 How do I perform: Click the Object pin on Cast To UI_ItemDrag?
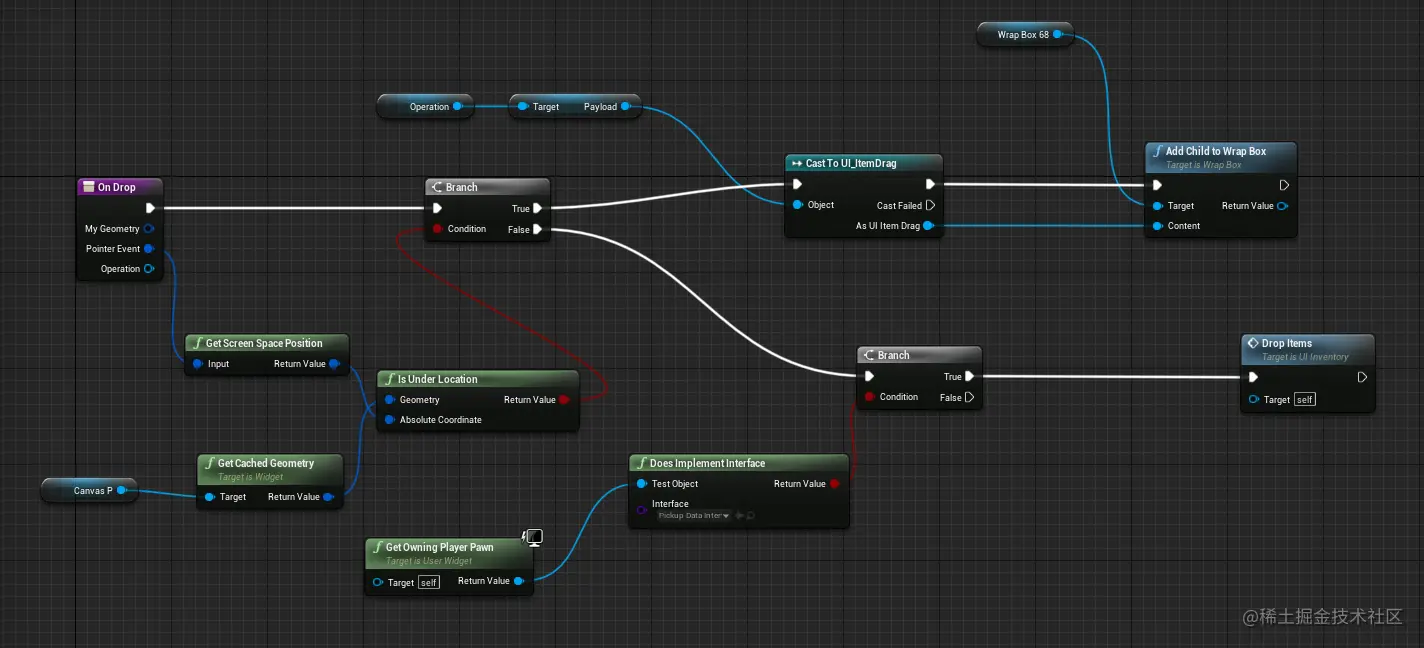click(797, 205)
